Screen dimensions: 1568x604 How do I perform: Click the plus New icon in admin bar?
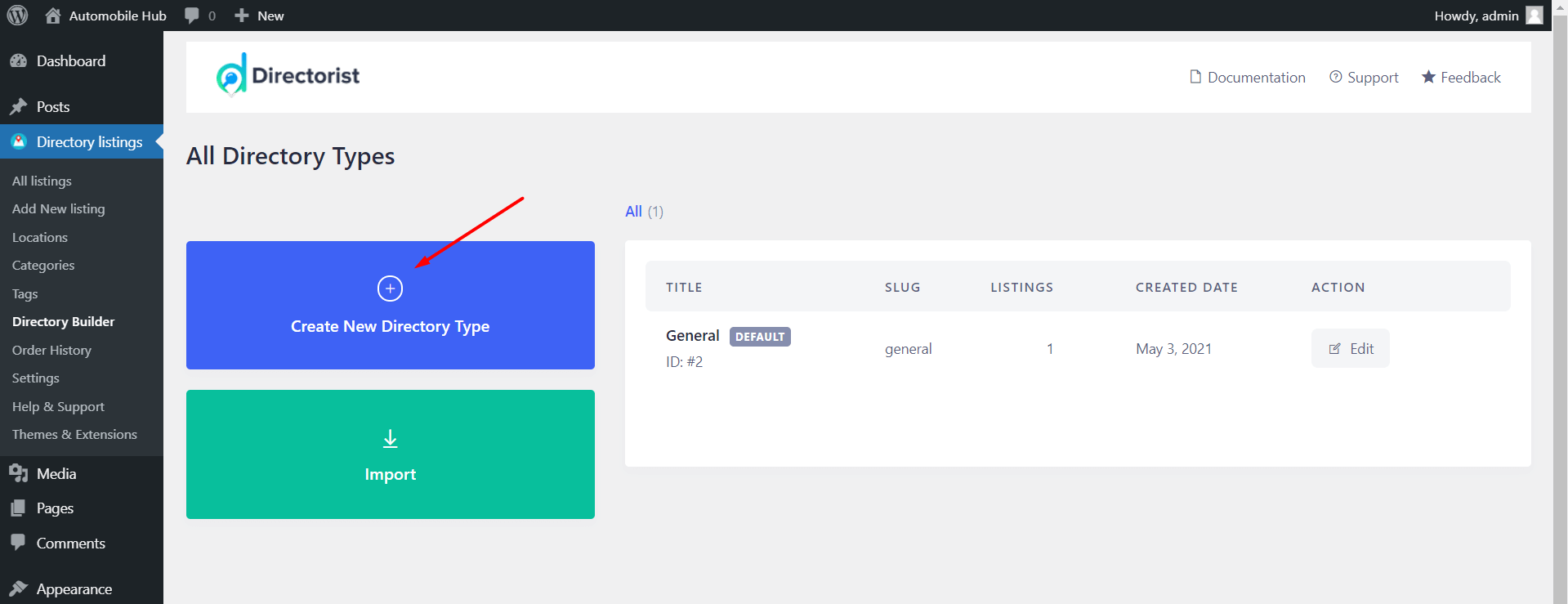pos(242,16)
